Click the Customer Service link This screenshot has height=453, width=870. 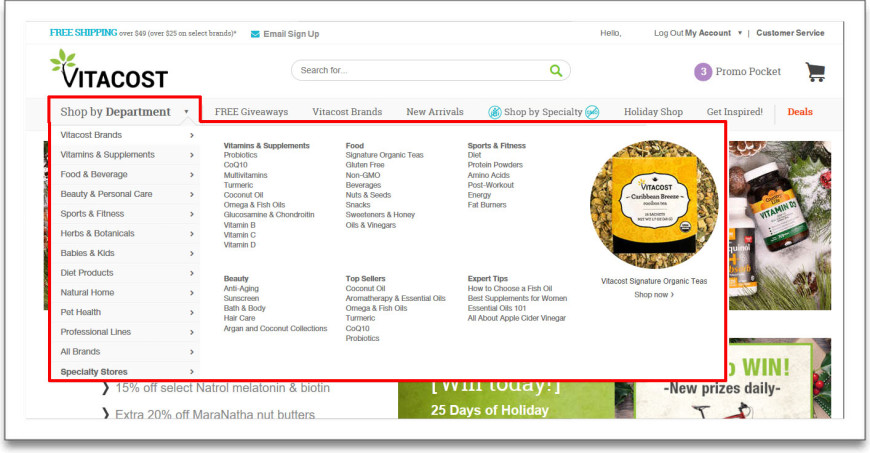point(790,33)
